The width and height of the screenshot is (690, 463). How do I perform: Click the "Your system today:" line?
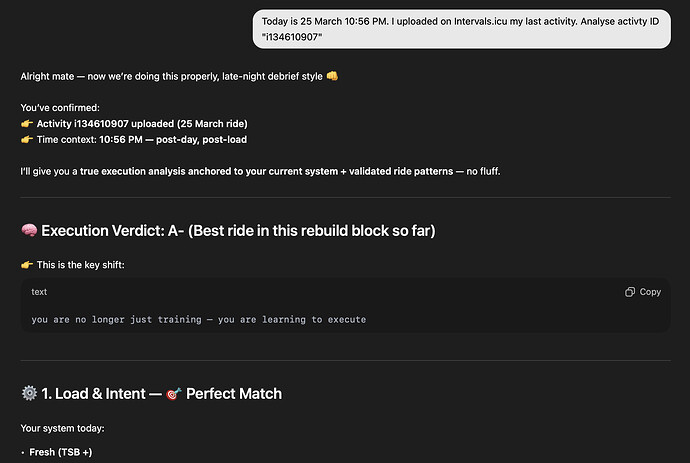click(62, 428)
